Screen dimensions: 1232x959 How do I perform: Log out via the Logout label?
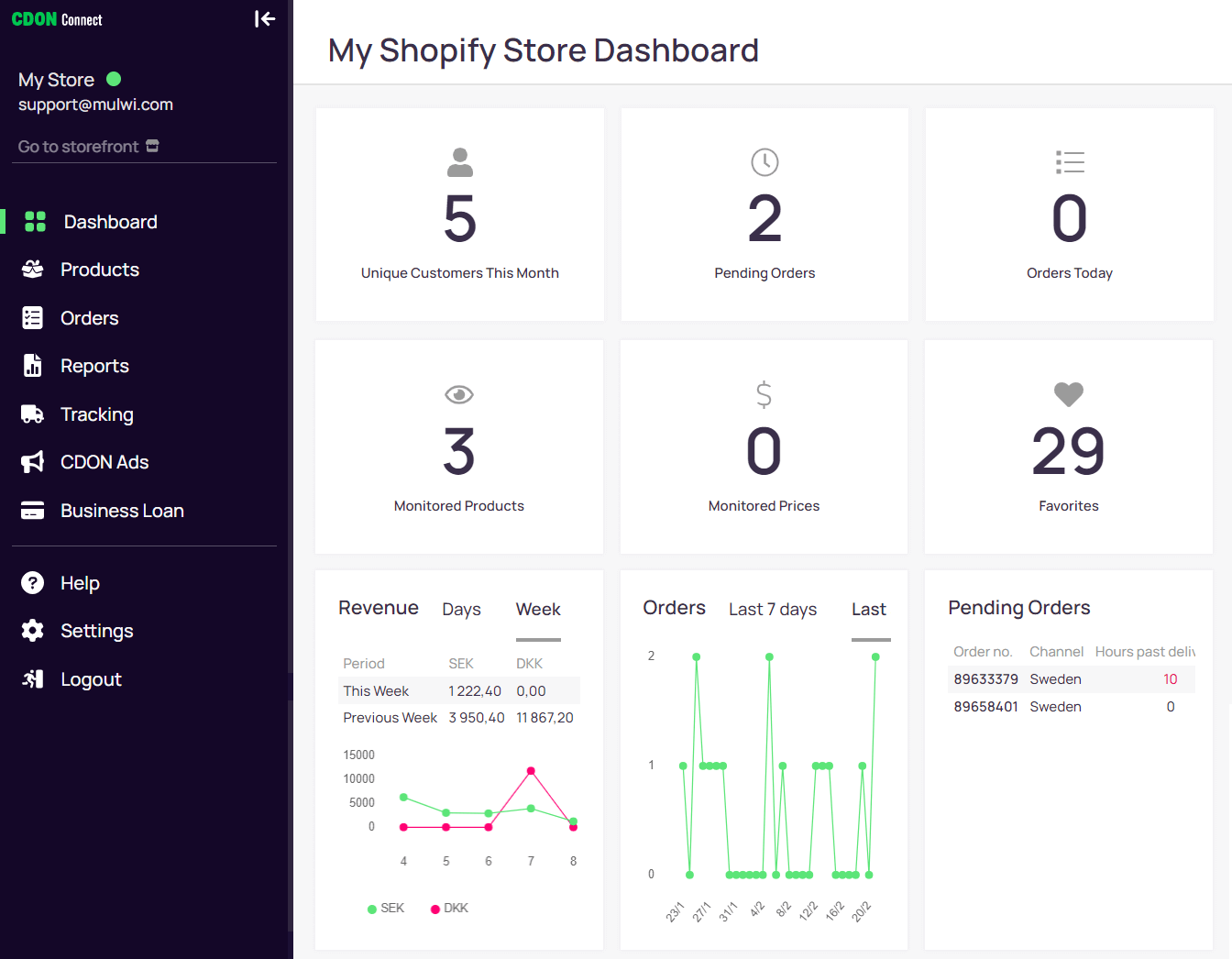point(91,679)
